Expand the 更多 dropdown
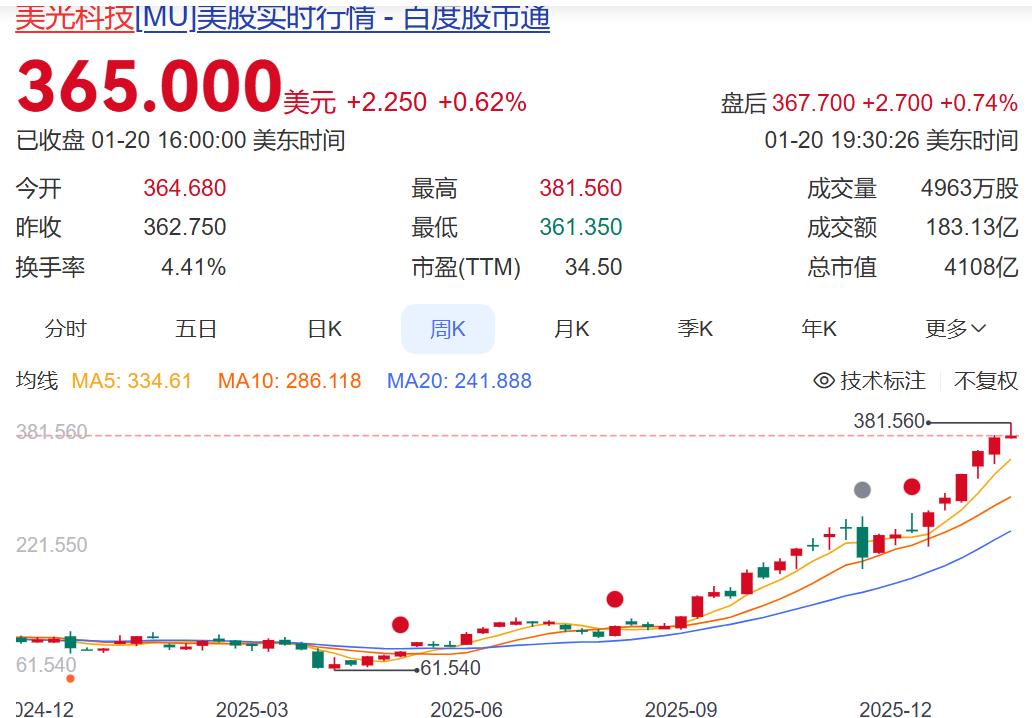This screenshot has height=718, width=1032. click(x=955, y=328)
